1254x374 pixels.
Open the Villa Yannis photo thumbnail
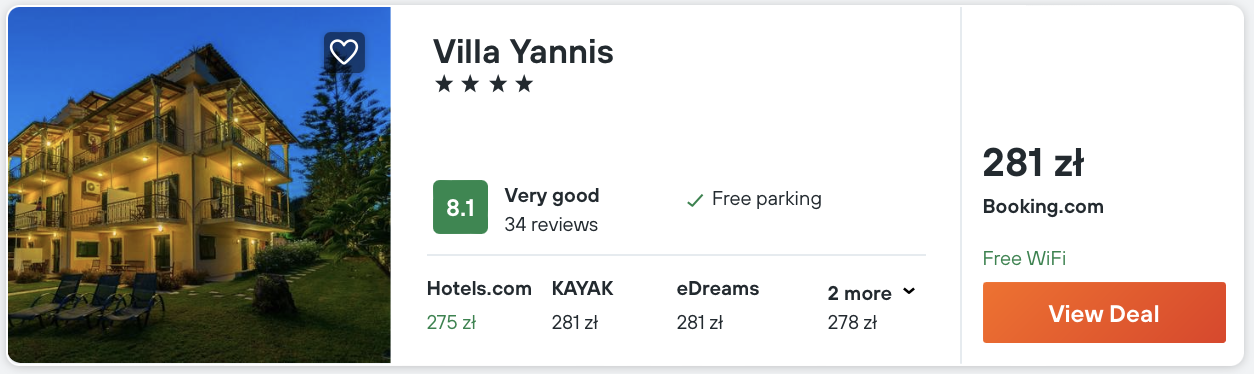(199, 185)
